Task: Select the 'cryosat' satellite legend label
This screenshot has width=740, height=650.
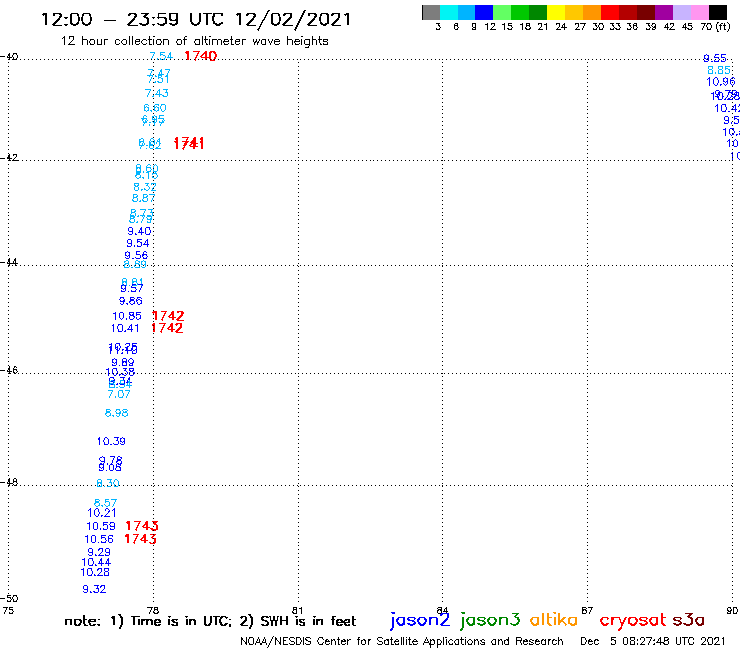Action: pyautogui.click(x=632, y=621)
